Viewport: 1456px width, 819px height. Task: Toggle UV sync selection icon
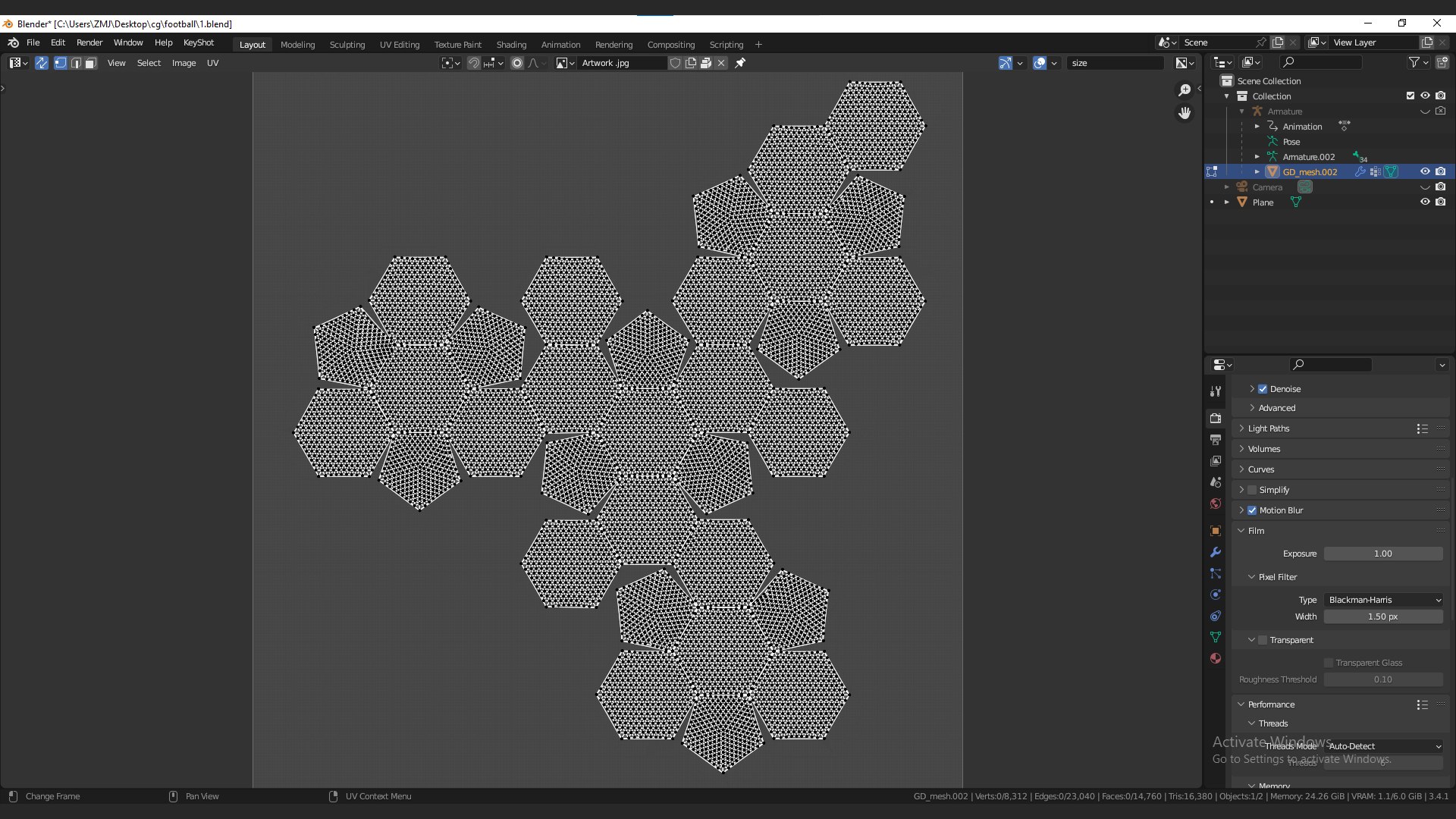pos(42,63)
